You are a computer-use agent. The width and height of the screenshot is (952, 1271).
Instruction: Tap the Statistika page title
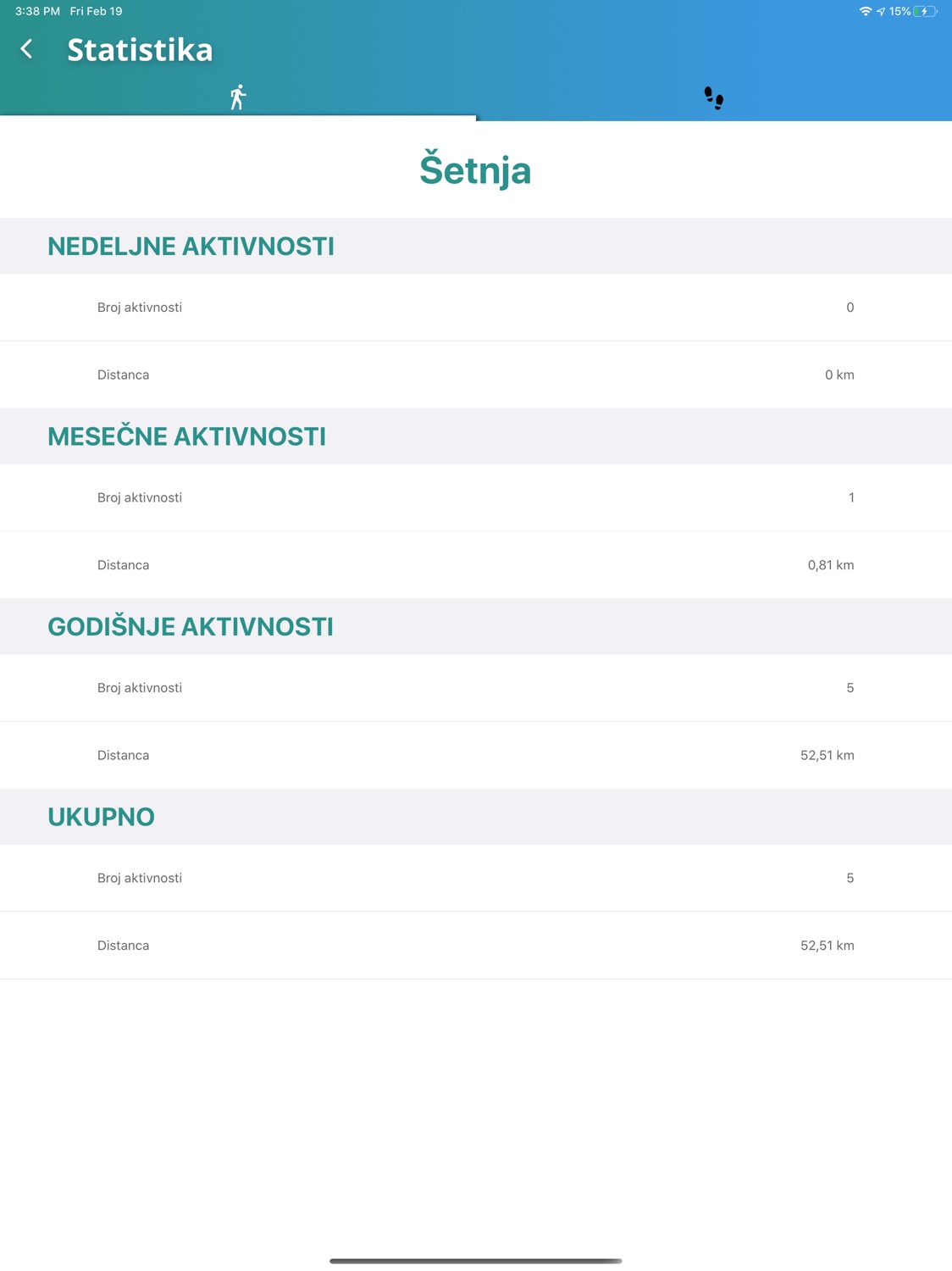click(x=140, y=49)
